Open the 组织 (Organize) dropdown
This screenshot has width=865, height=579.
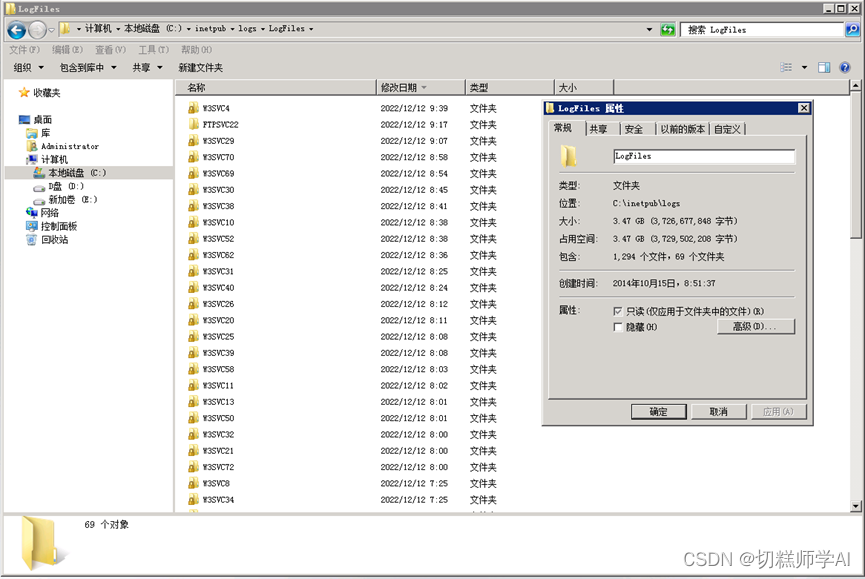pyautogui.click(x=28, y=67)
